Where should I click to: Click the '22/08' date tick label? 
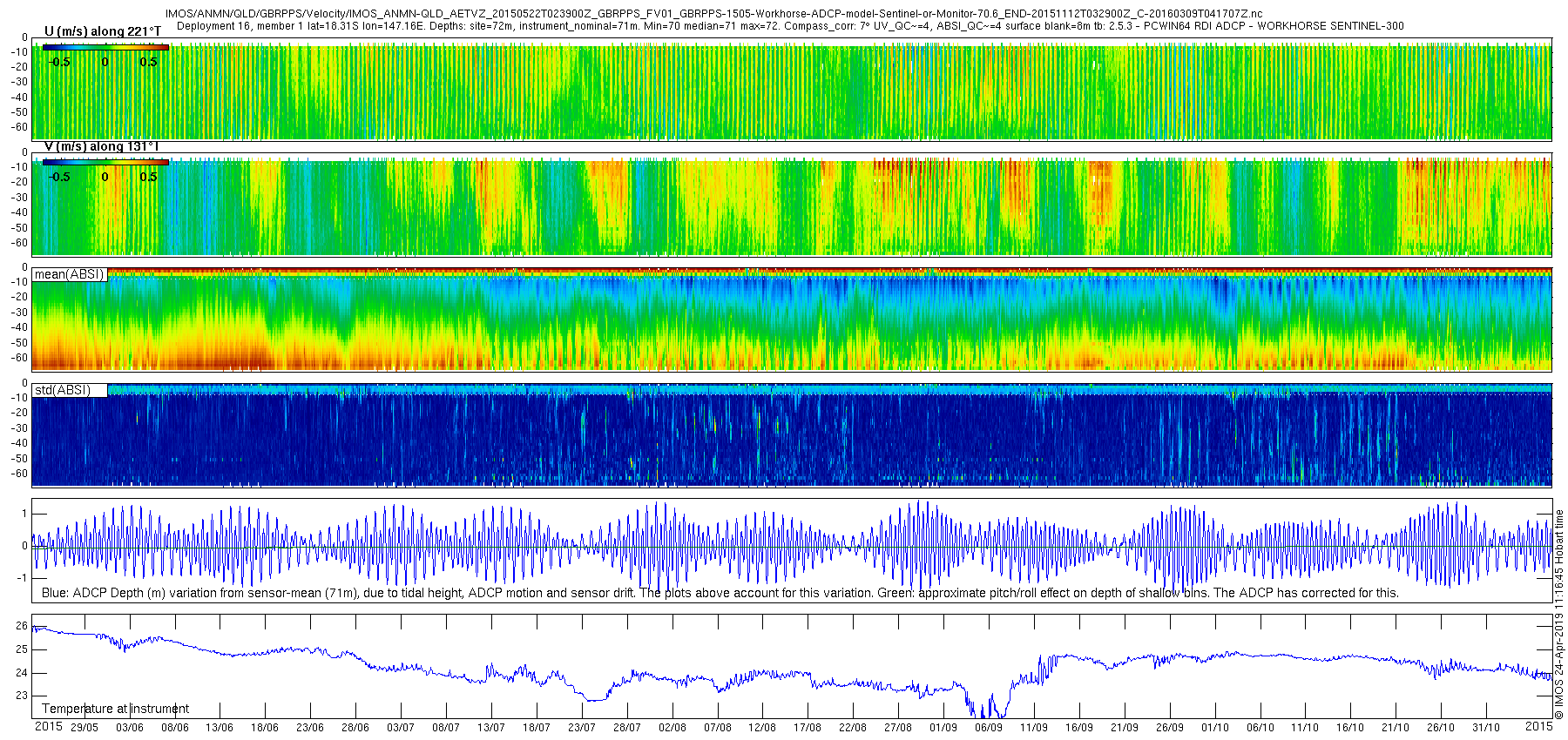[x=853, y=728]
